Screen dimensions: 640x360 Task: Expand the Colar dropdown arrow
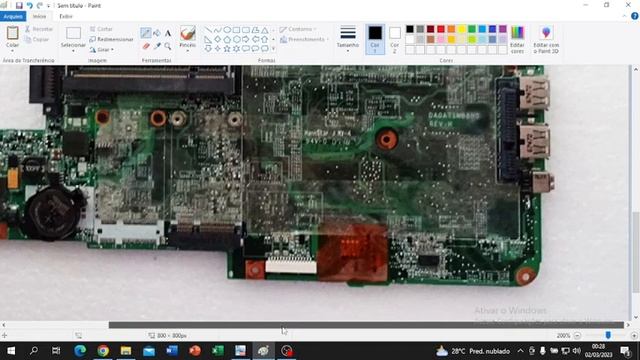12,51
